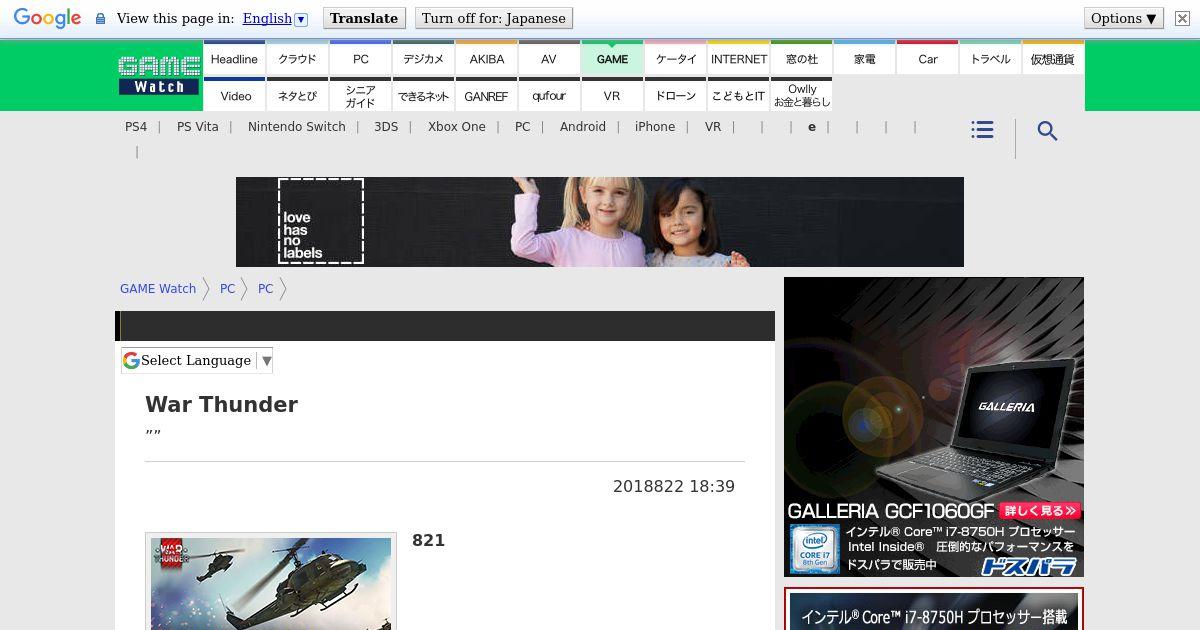Open the AKIBA tab
The image size is (1200, 630).
486,59
